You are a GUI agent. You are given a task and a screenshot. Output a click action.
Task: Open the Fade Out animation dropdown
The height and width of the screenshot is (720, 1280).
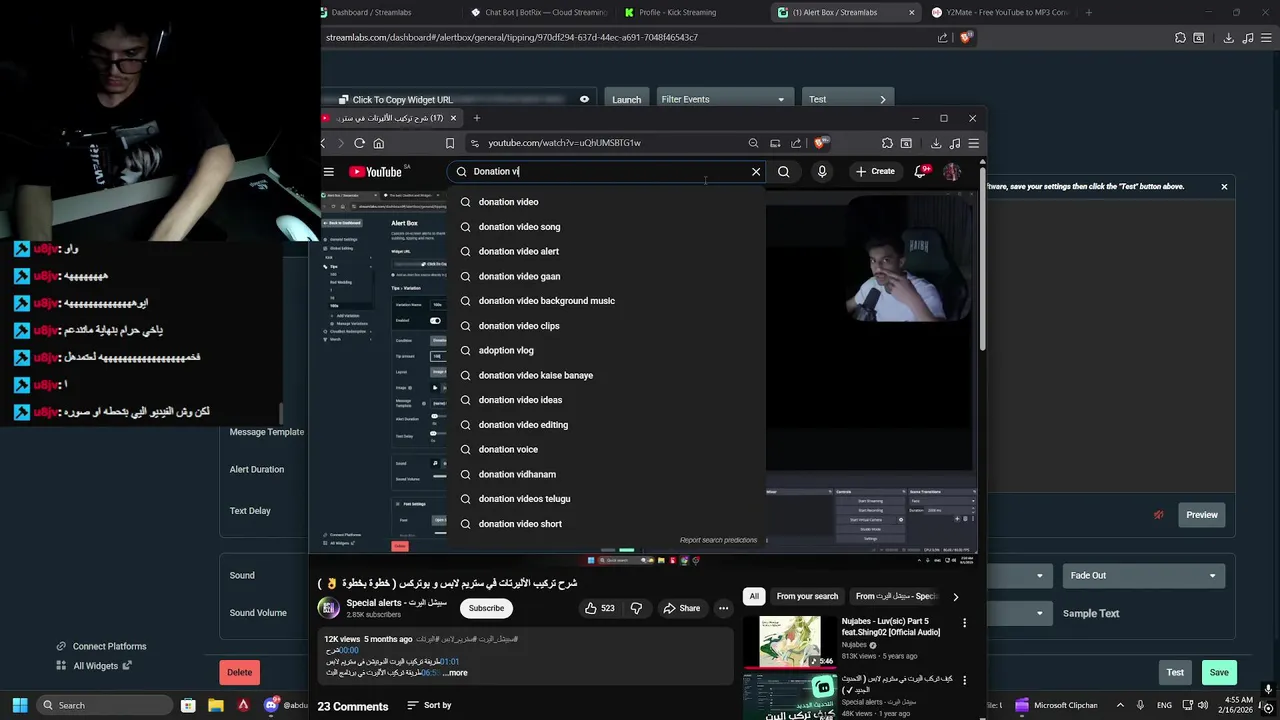click(x=1142, y=575)
